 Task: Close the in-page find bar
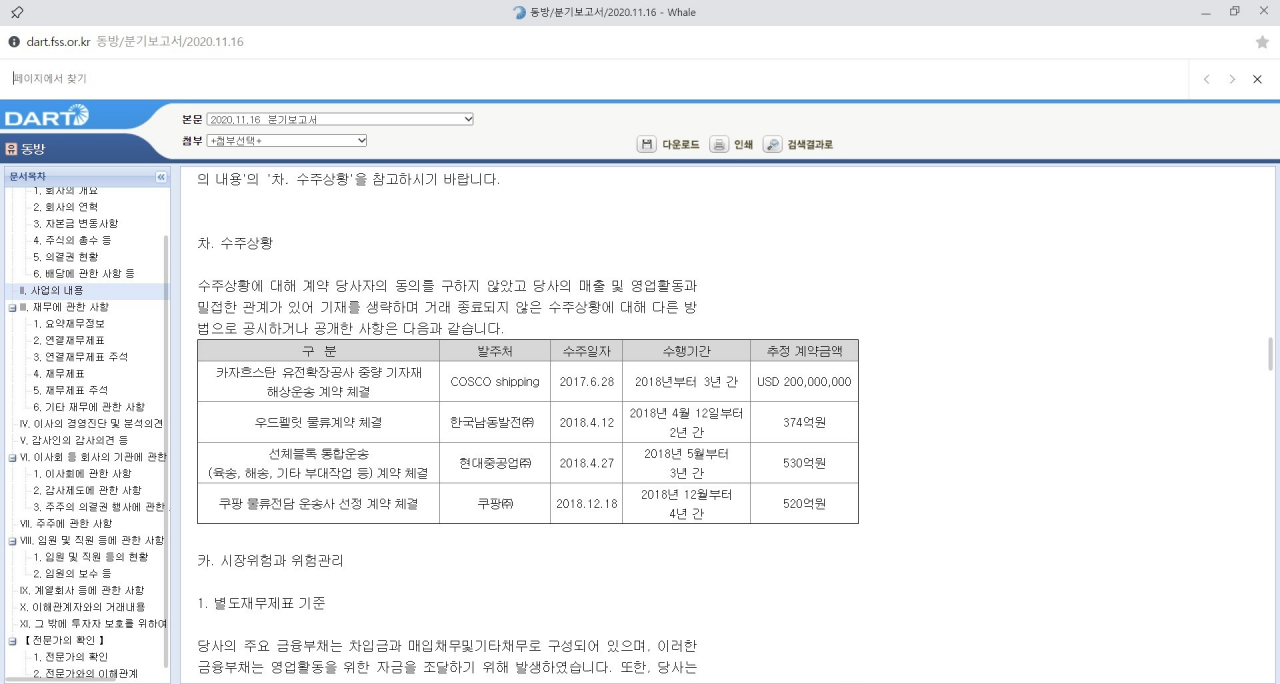coord(1257,79)
